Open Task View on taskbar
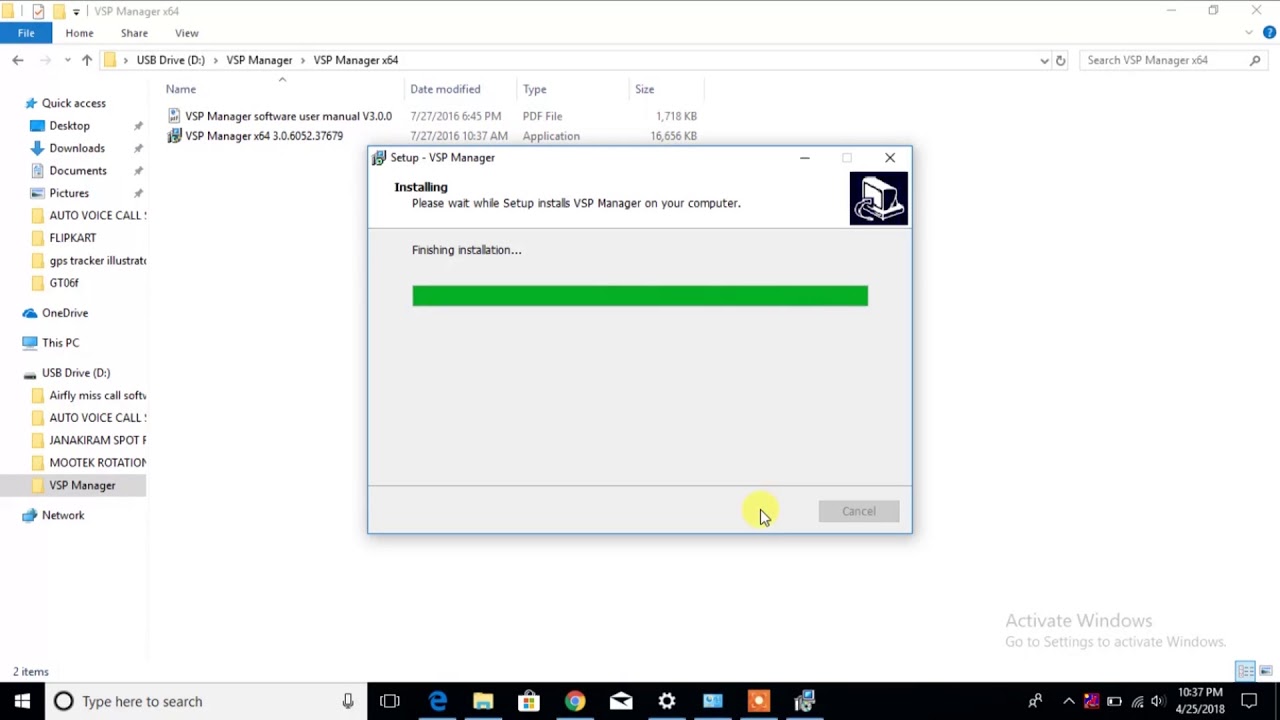 (390, 701)
